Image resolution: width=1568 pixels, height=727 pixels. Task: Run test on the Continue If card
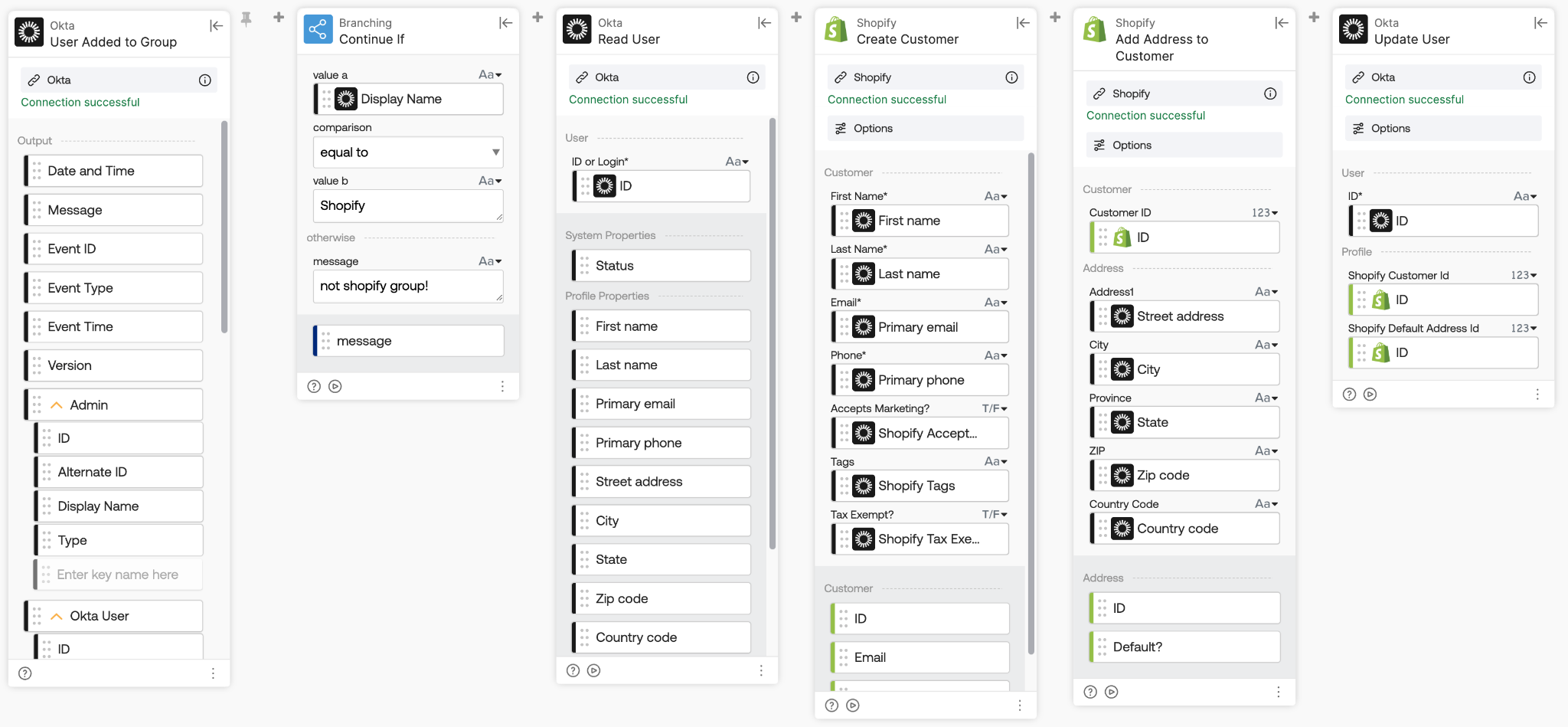click(335, 386)
